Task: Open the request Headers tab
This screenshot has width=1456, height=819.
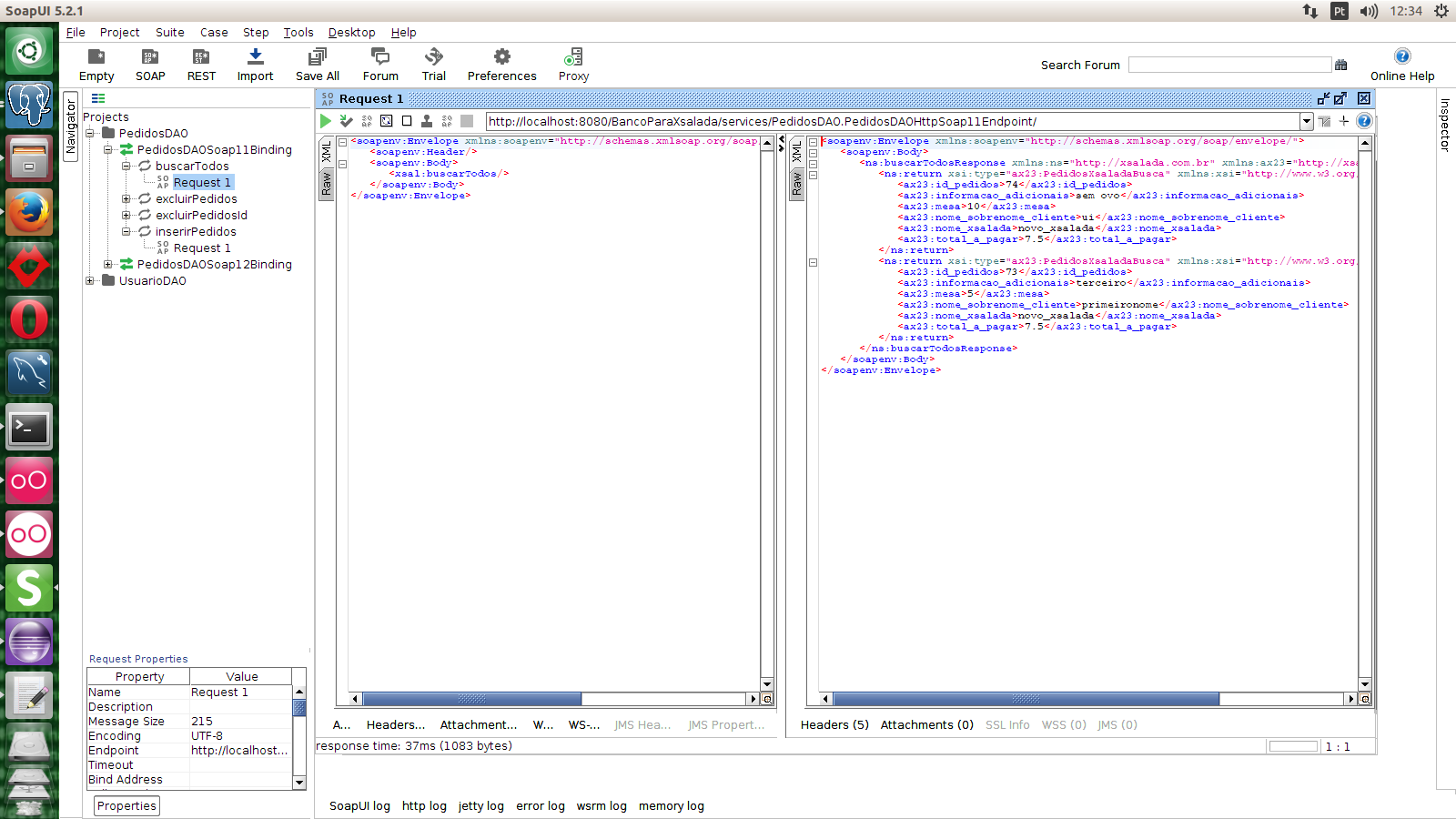Action: (x=396, y=724)
